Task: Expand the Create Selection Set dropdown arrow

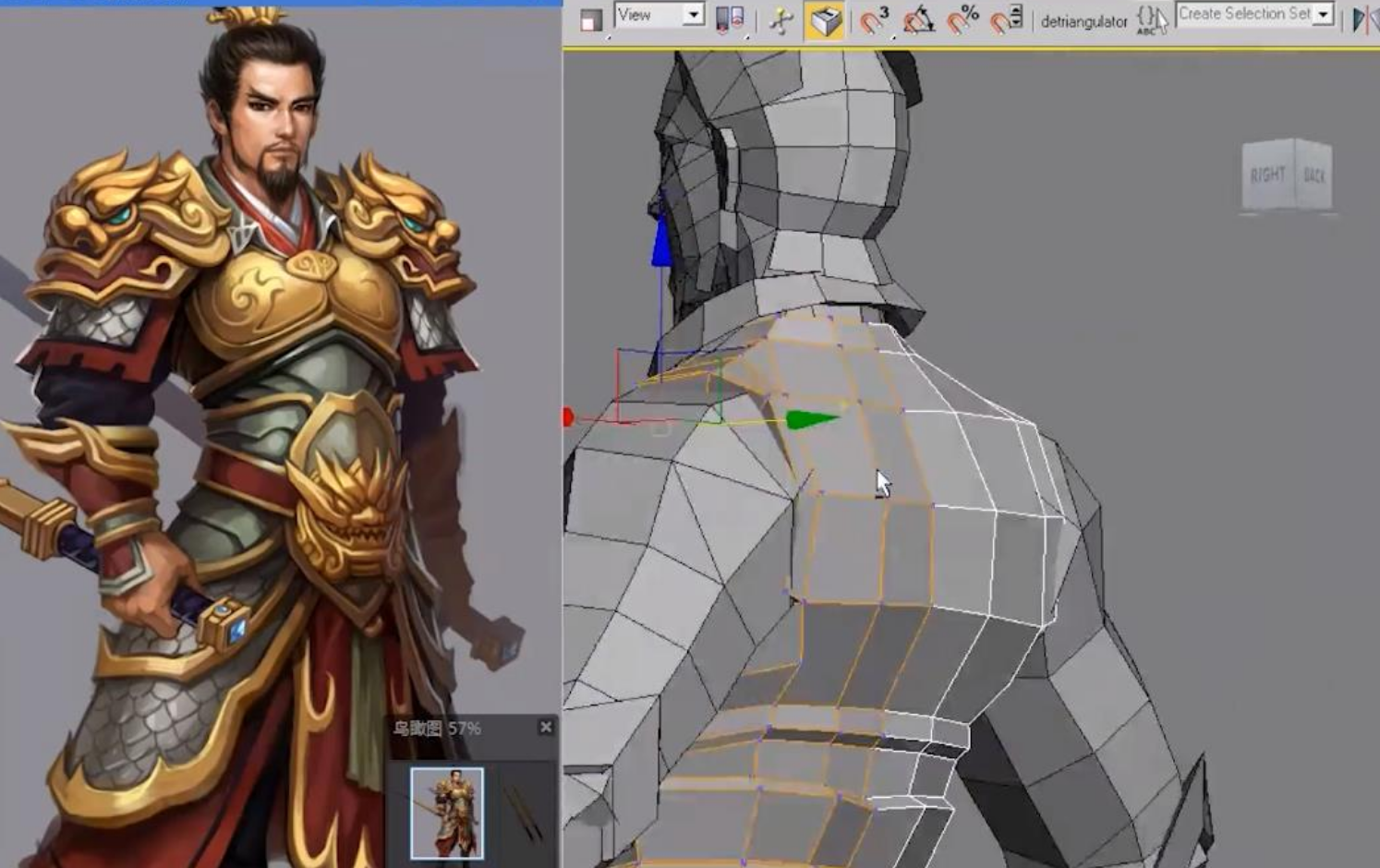Action: coord(1324,15)
